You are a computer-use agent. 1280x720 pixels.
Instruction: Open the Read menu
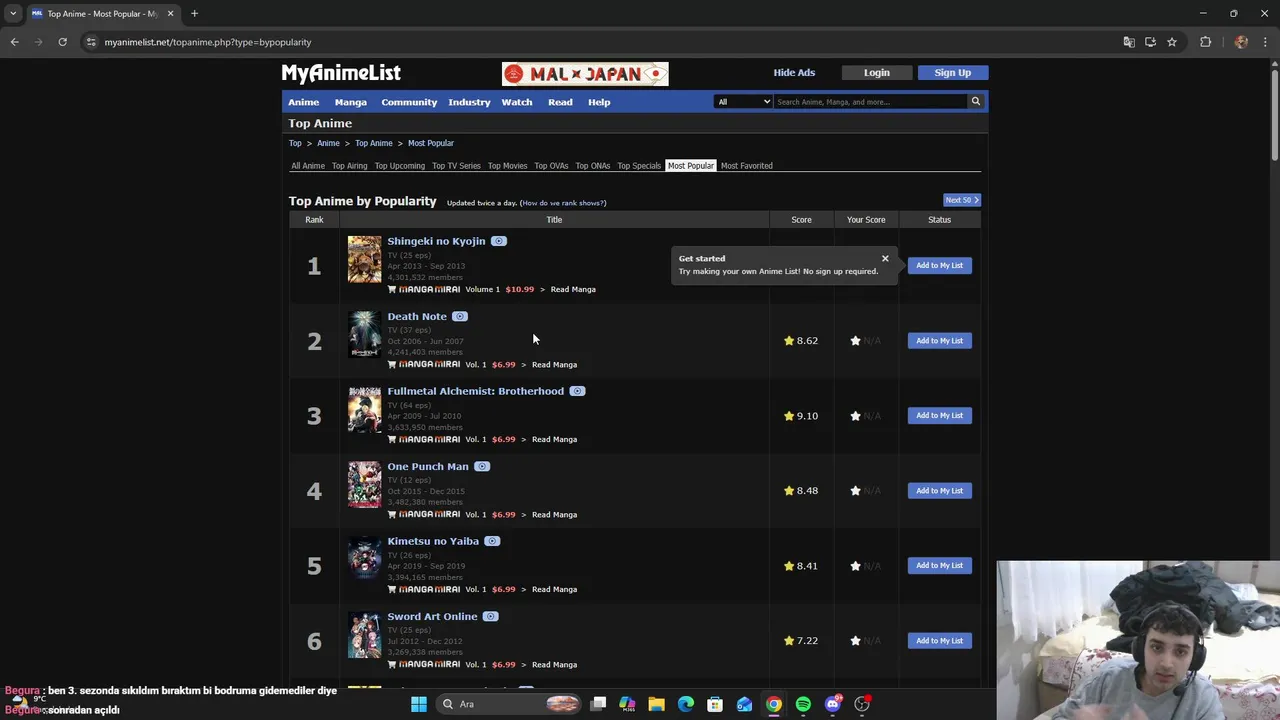tap(560, 102)
